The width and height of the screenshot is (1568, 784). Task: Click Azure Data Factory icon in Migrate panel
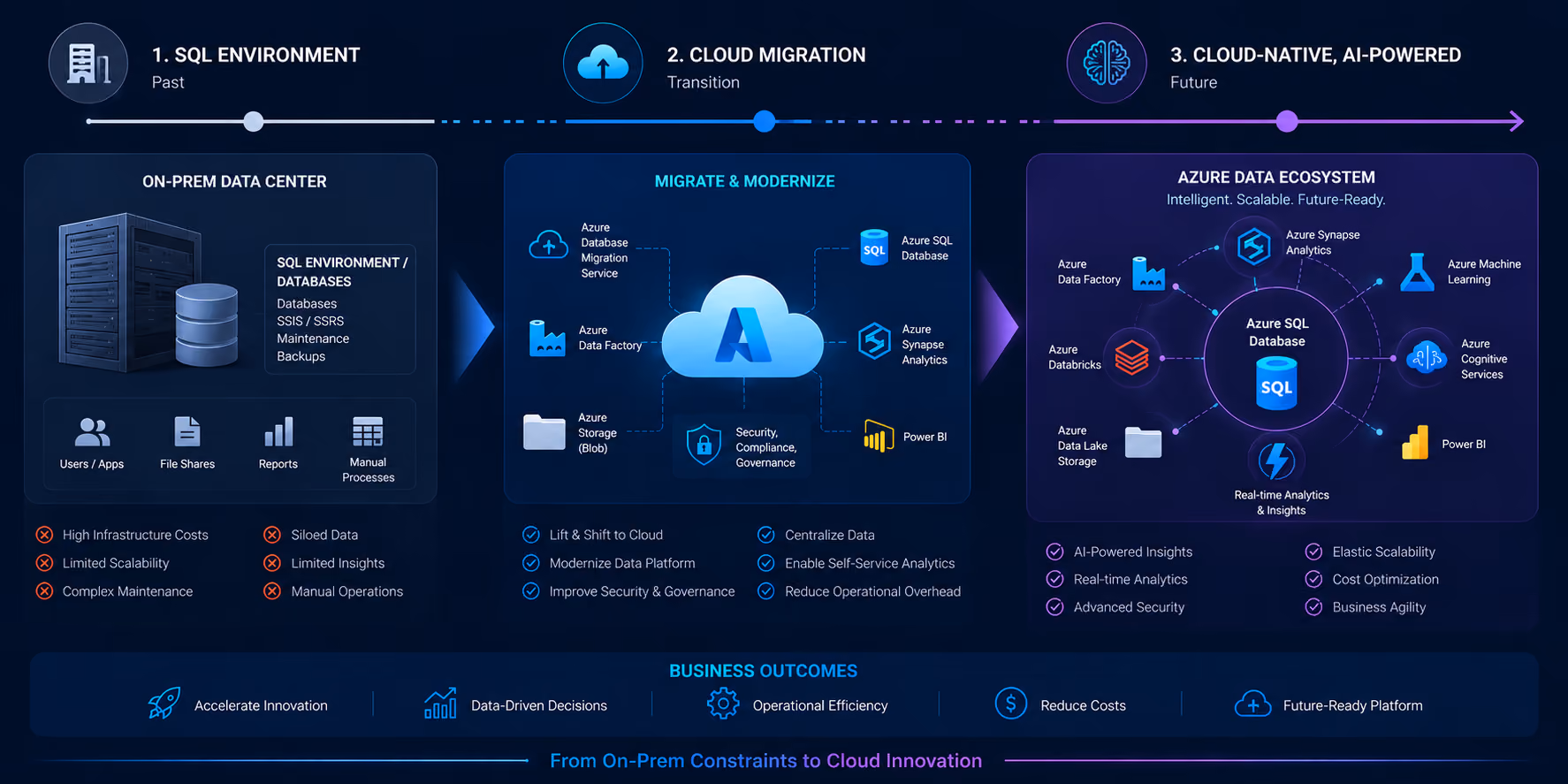click(x=547, y=339)
